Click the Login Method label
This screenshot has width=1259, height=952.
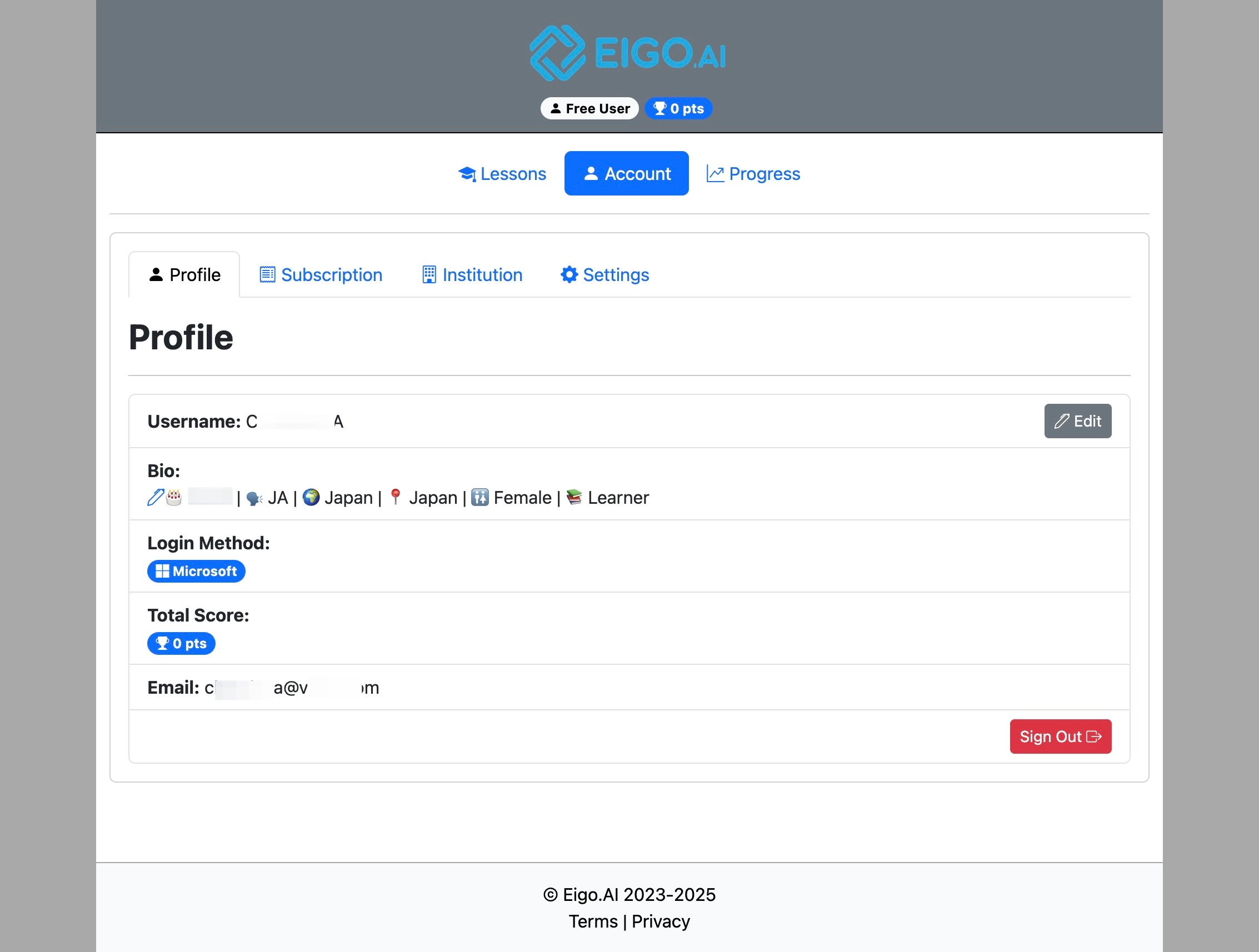click(x=209, y=543)
